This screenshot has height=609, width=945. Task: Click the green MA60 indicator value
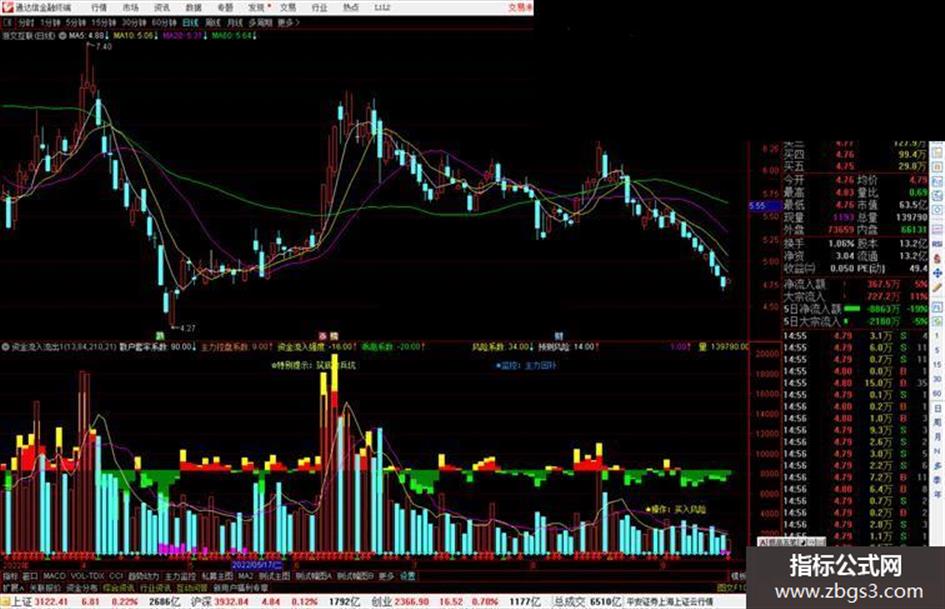[234, 36]
